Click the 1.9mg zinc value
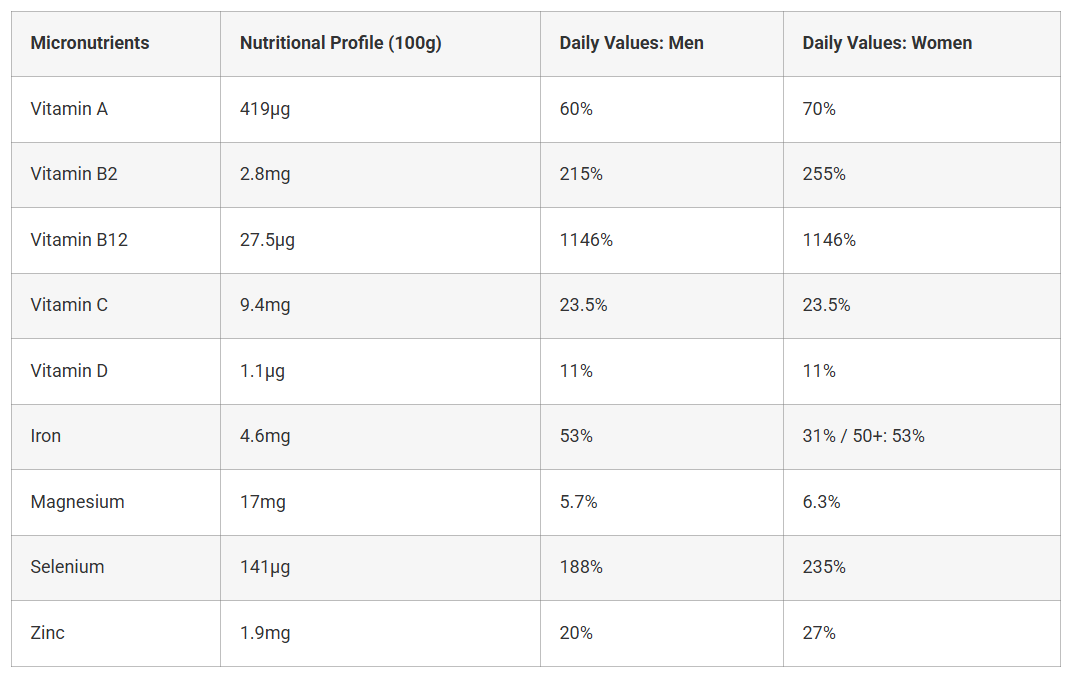This screenshot has height=677, width=1070. (x=265, y=633)
